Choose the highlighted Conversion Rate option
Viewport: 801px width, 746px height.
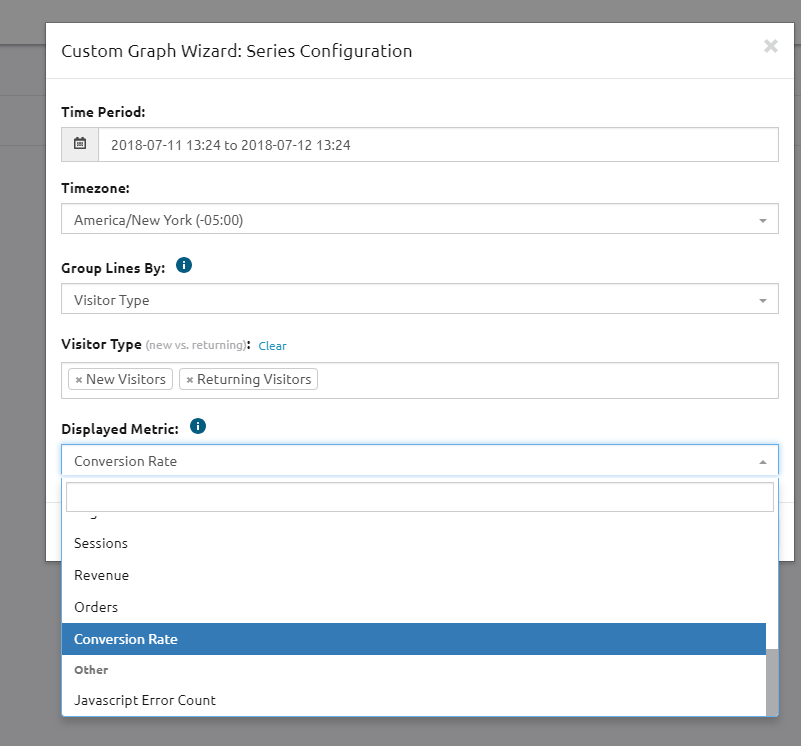(x=414, y=639)
